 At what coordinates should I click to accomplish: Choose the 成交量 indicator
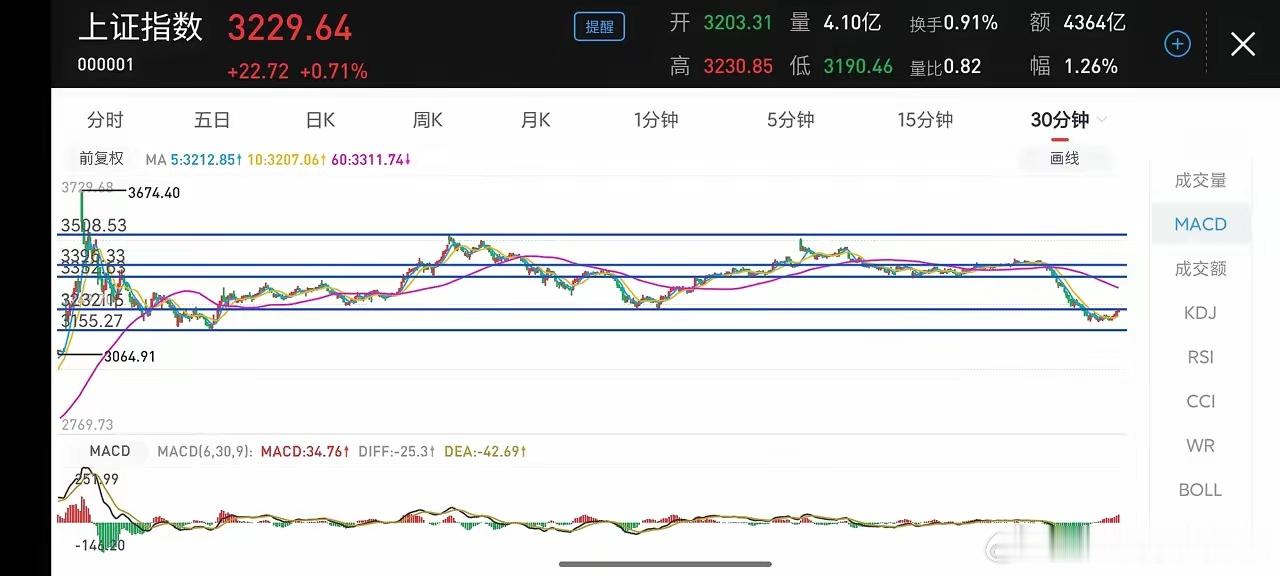click(x=1200, y=180)
